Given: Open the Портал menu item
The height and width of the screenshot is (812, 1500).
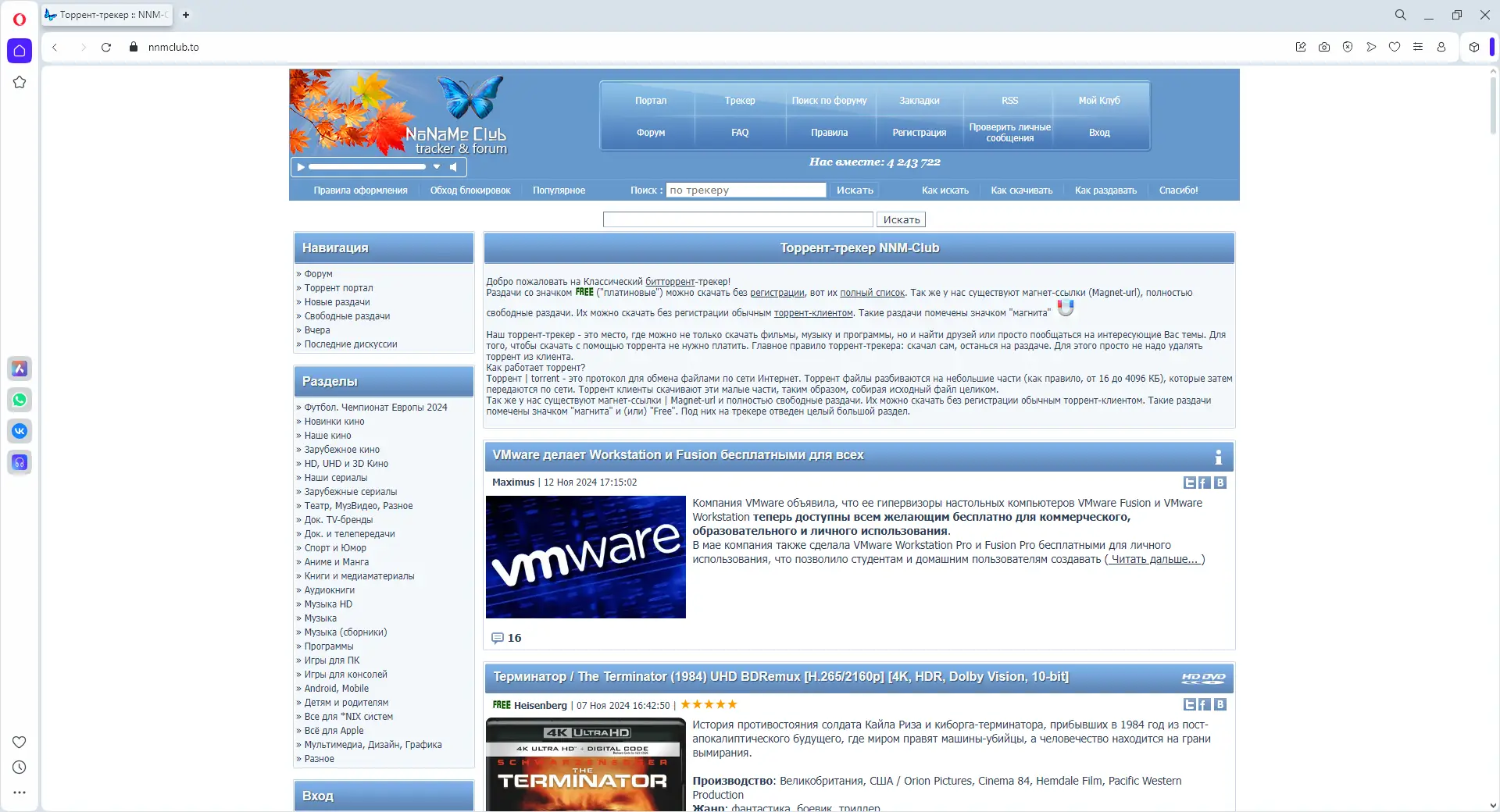Looking at the screenshot, I should [651, 101].
